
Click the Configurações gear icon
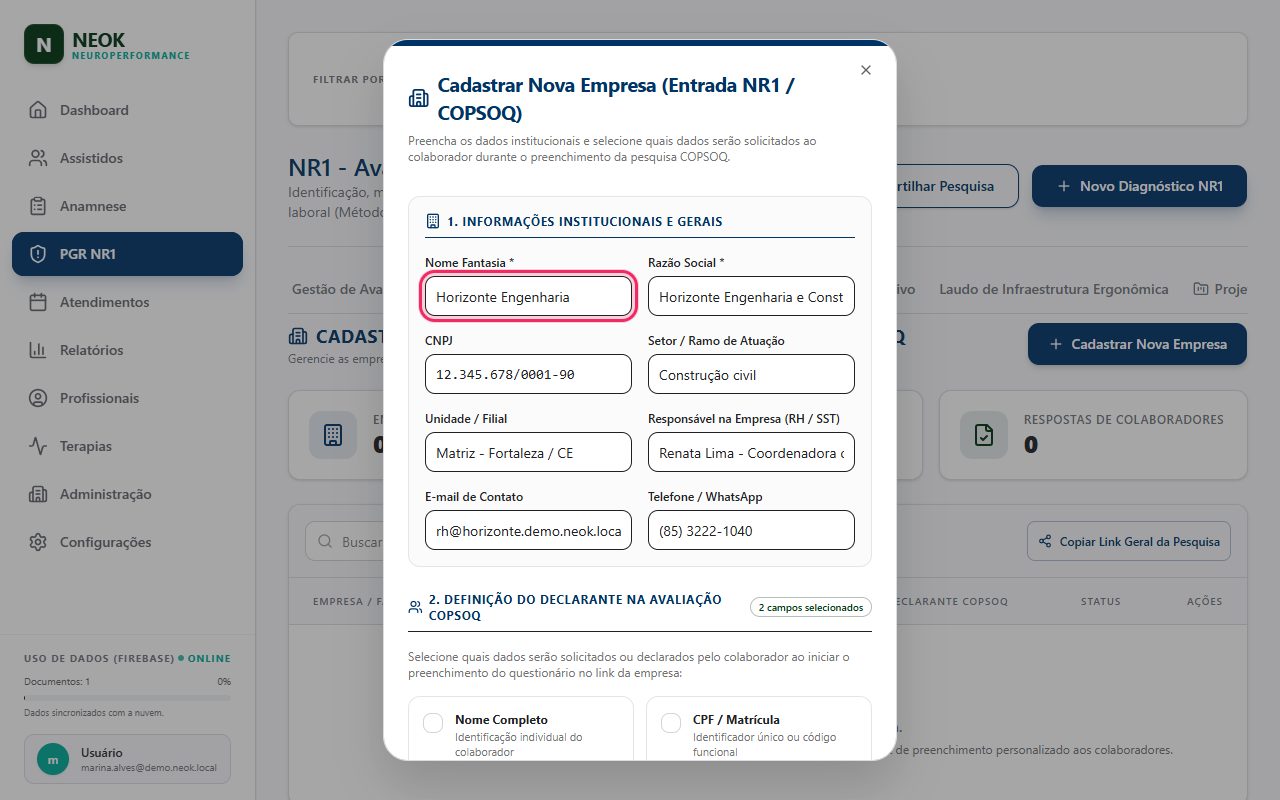[38, 542]
